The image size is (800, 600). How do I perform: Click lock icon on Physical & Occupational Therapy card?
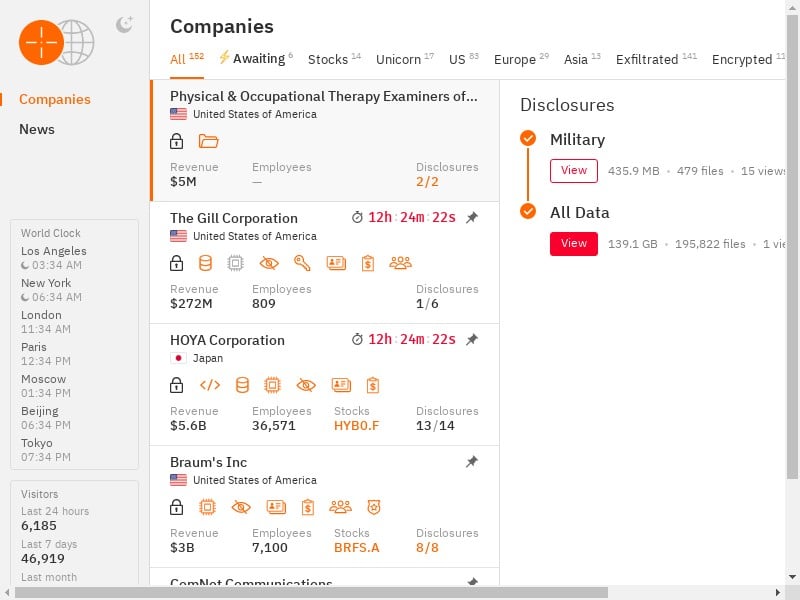click(x=177, y=141)
